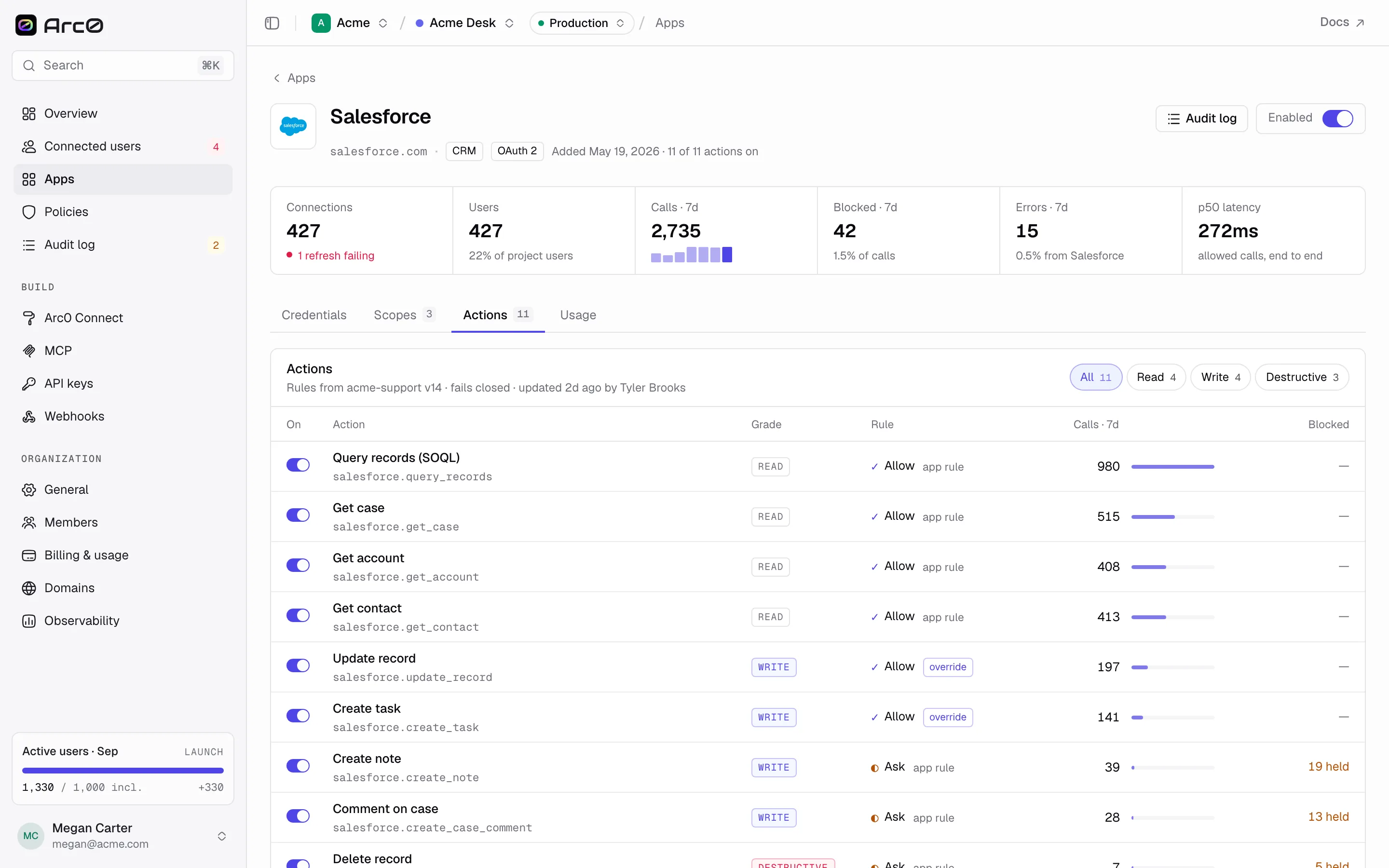Image resolution: width=1389 pixels, height=868 pixels.
Task: Click the Connected users people icon
Action: coord(29,147)
